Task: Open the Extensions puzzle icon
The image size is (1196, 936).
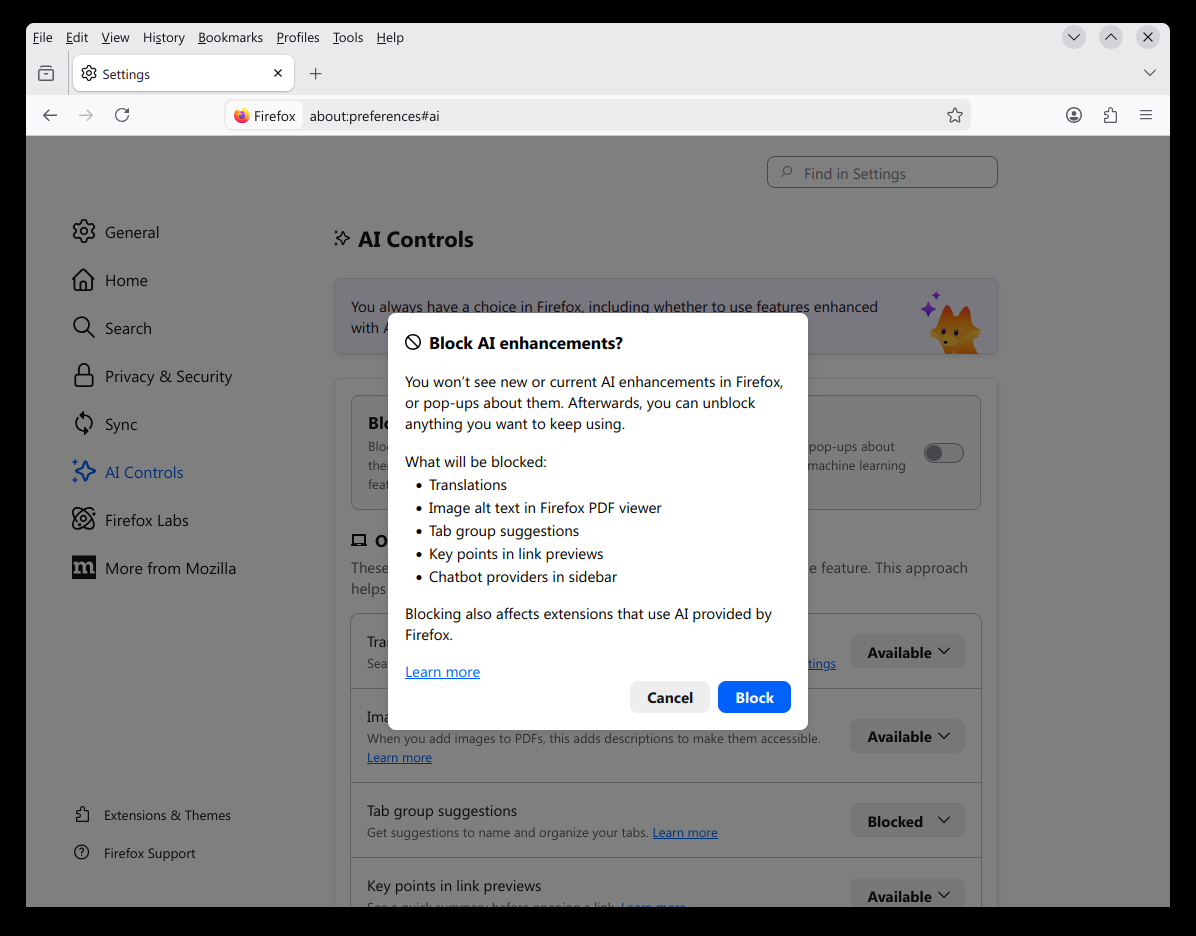Action: (1110, 115)
